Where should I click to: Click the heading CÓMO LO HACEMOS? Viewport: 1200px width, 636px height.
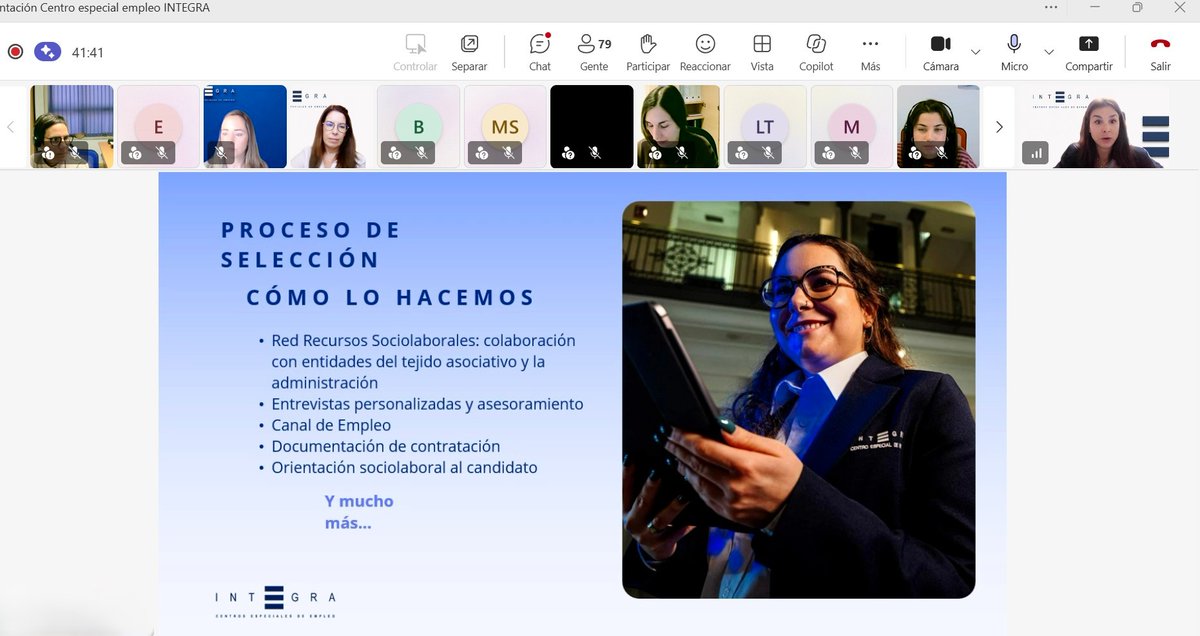tap(391, 297)
